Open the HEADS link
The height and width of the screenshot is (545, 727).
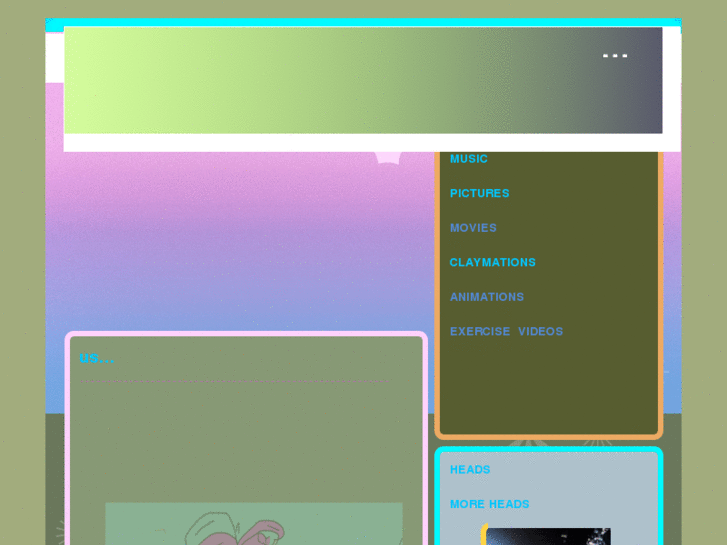[x=470, y=469]
